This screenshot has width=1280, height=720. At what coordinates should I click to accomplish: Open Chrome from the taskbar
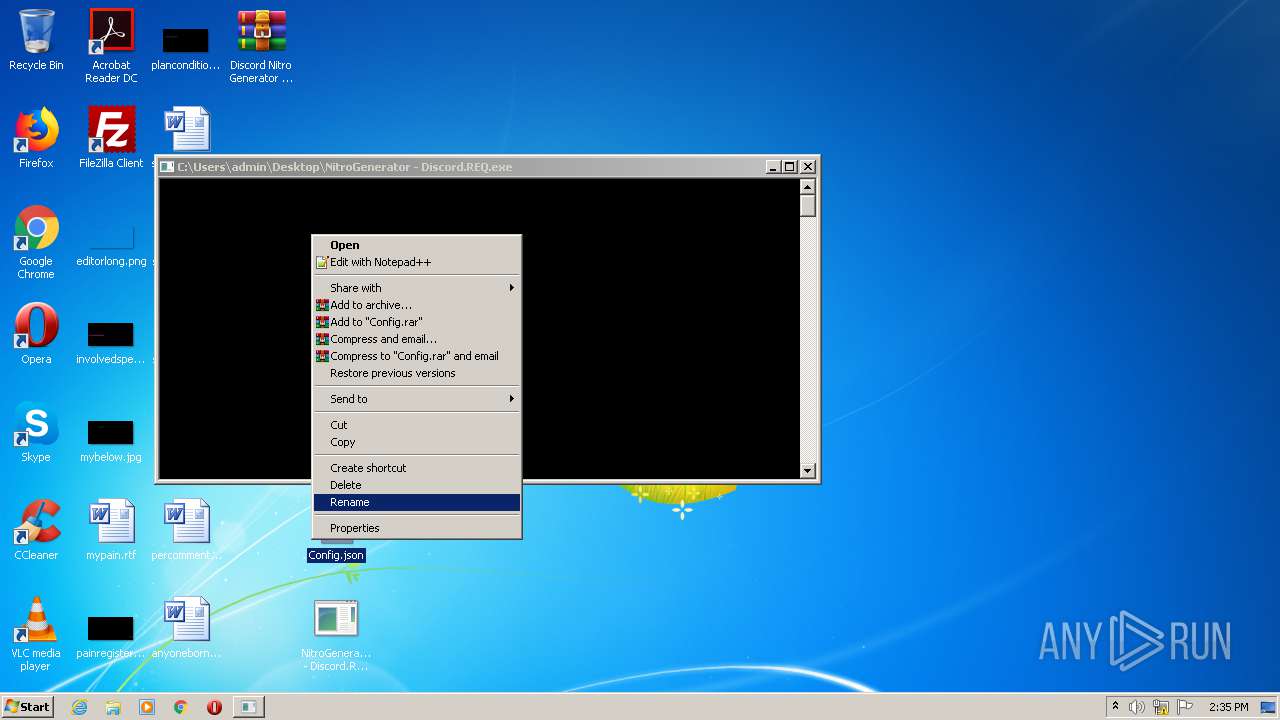(x=181, y=707)
